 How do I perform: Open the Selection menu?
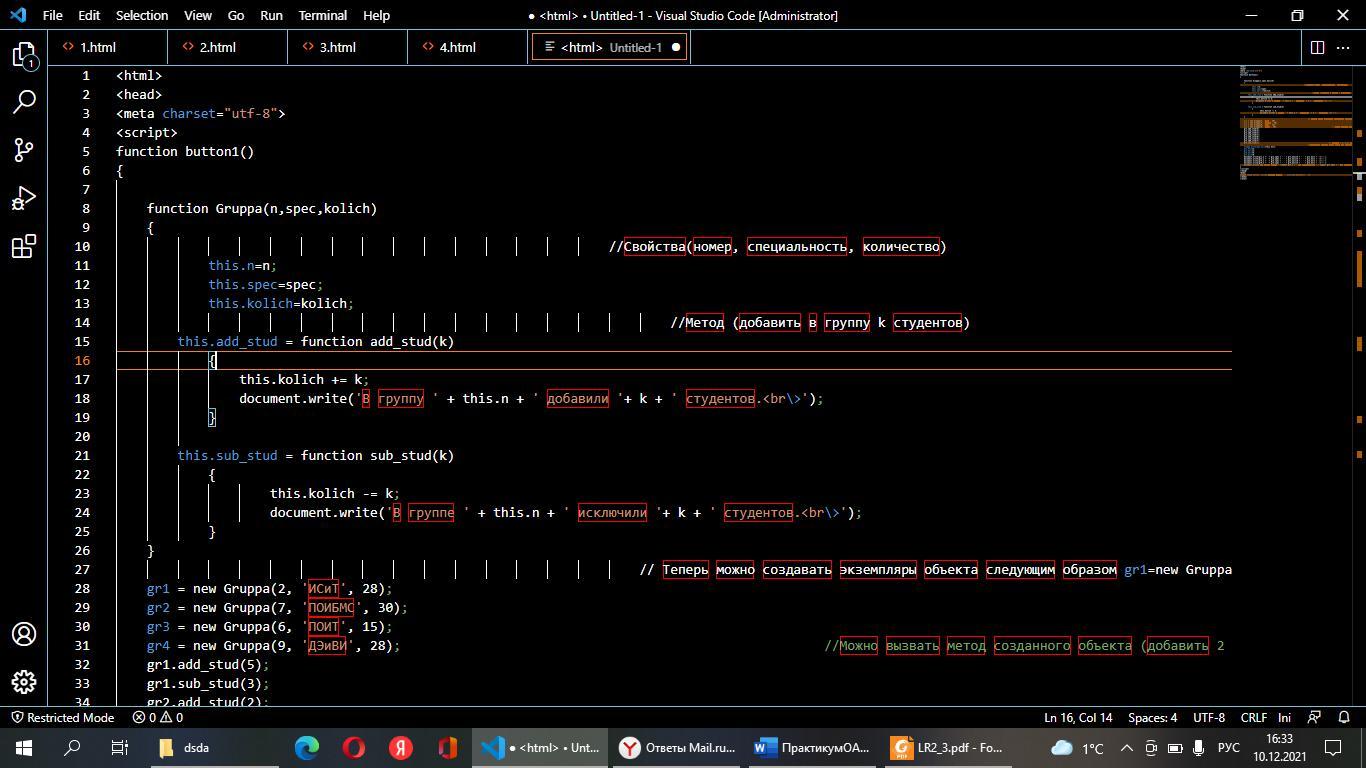click(142, 15)
